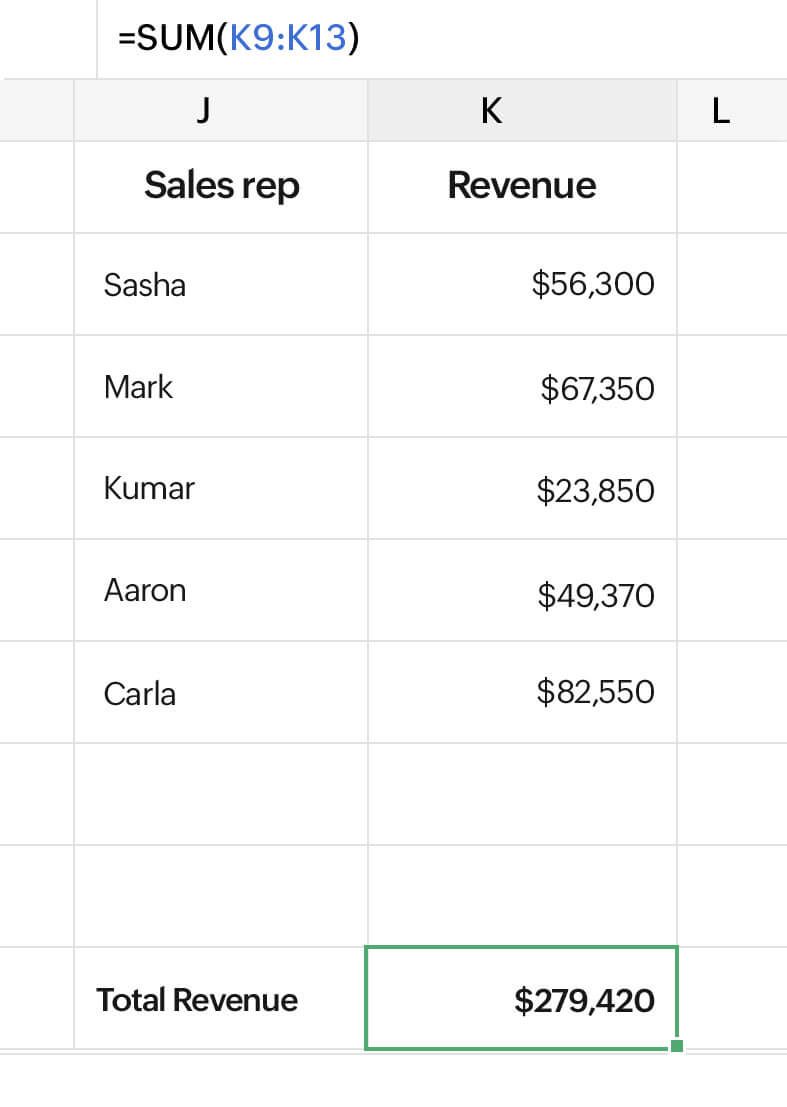Select the Revenue header cell
787x1107 pixels.
coord(521,186)
